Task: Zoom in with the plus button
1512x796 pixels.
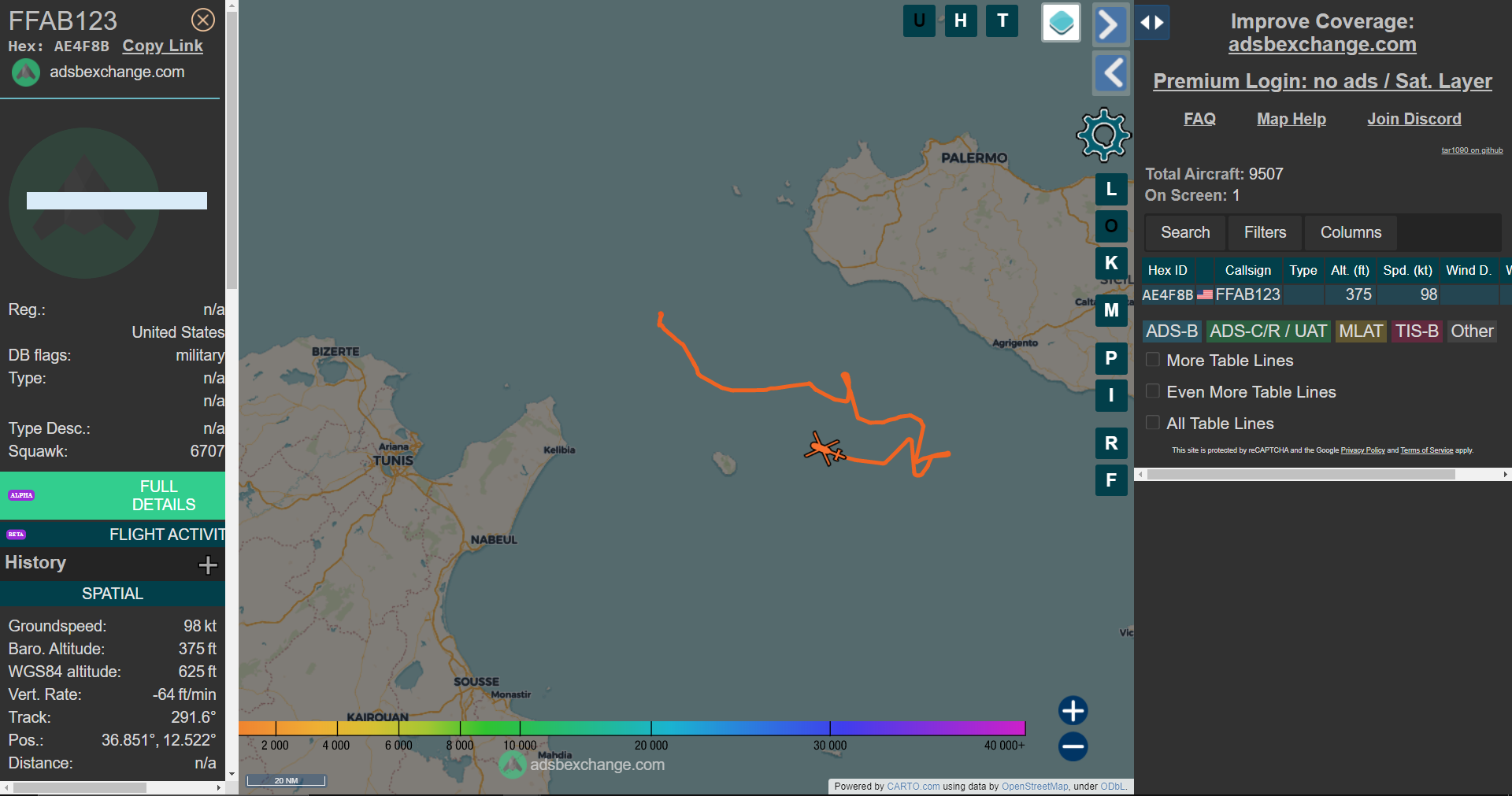Action: click(1073, 710)
